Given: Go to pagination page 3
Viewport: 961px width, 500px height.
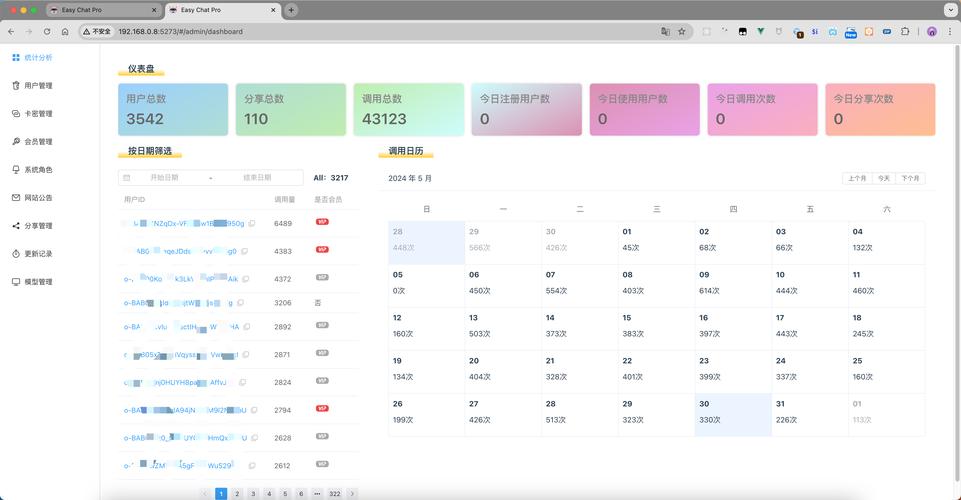Looking at the screenshot, I should 253,494.
